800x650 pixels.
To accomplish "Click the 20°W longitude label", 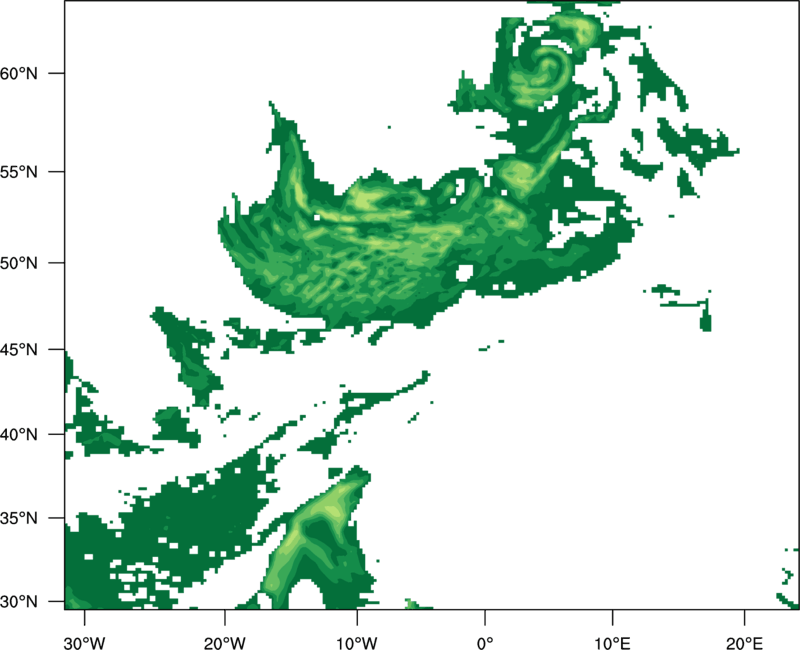I will click(225, 643).
